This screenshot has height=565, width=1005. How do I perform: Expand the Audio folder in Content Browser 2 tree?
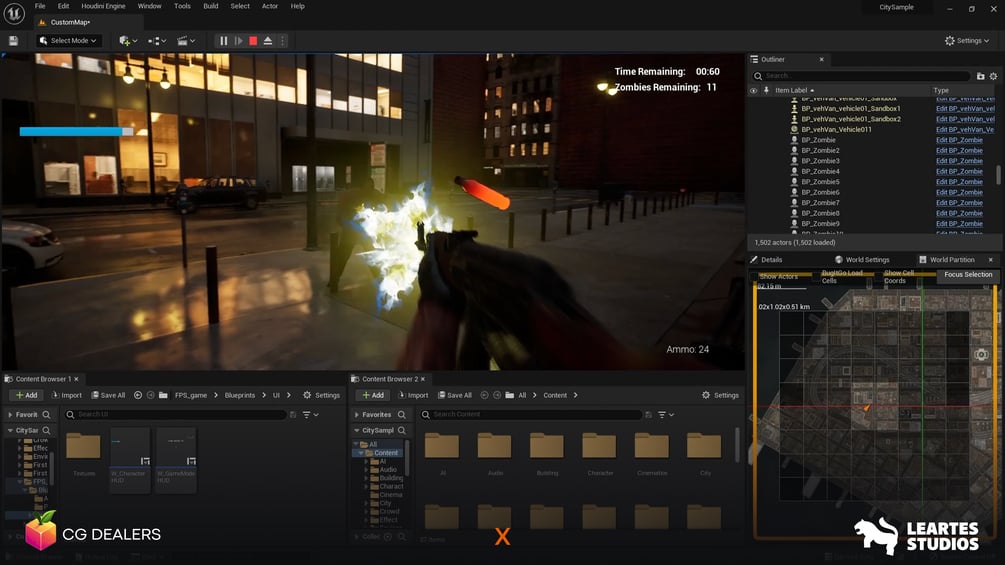click(367, 470)
